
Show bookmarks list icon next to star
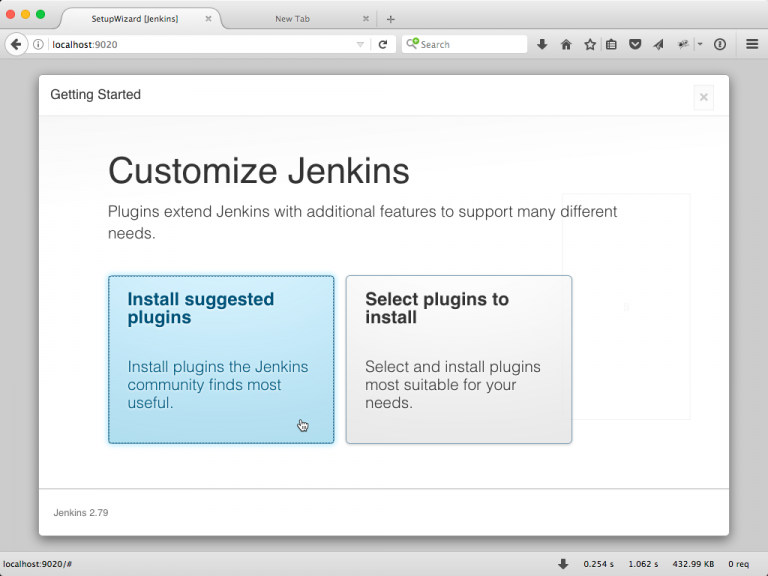click(611, 44)
